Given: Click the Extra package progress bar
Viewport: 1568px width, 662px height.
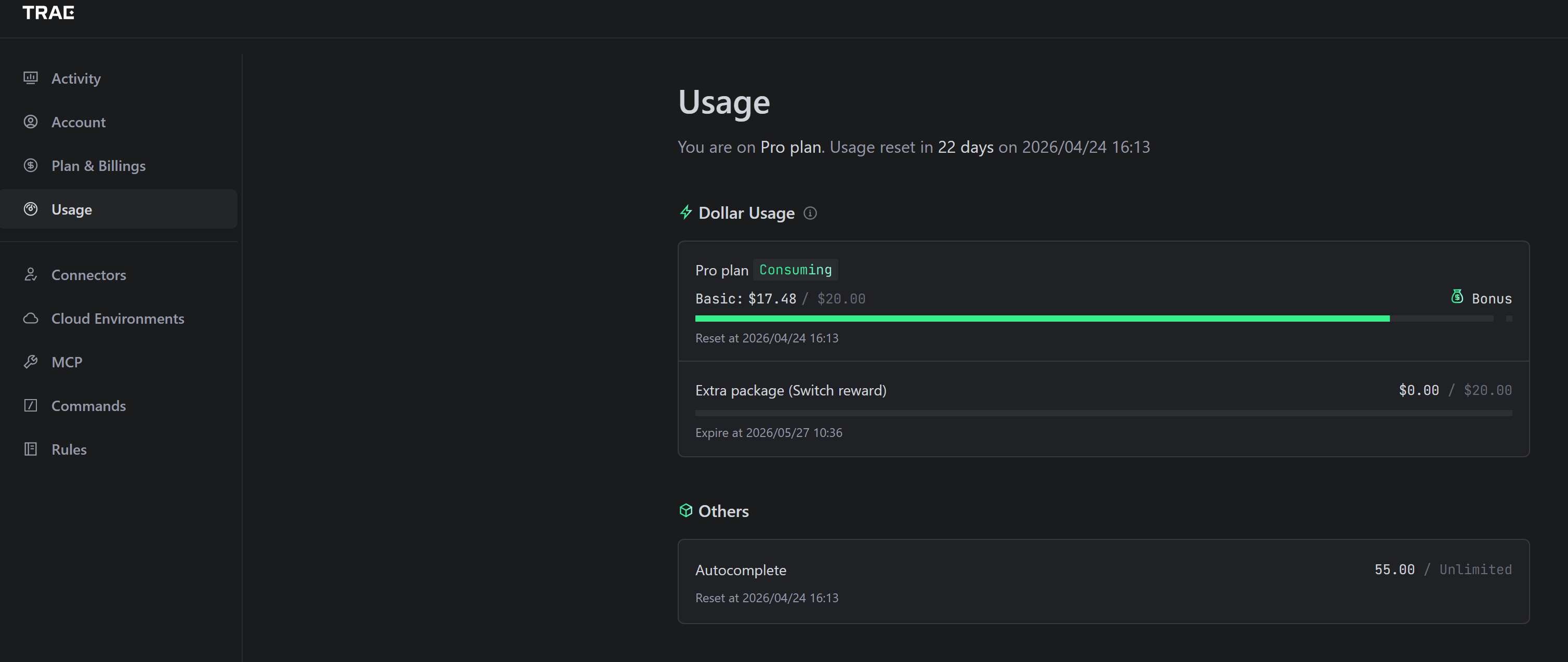Looking at the screenshot, I should [1103, 413].
